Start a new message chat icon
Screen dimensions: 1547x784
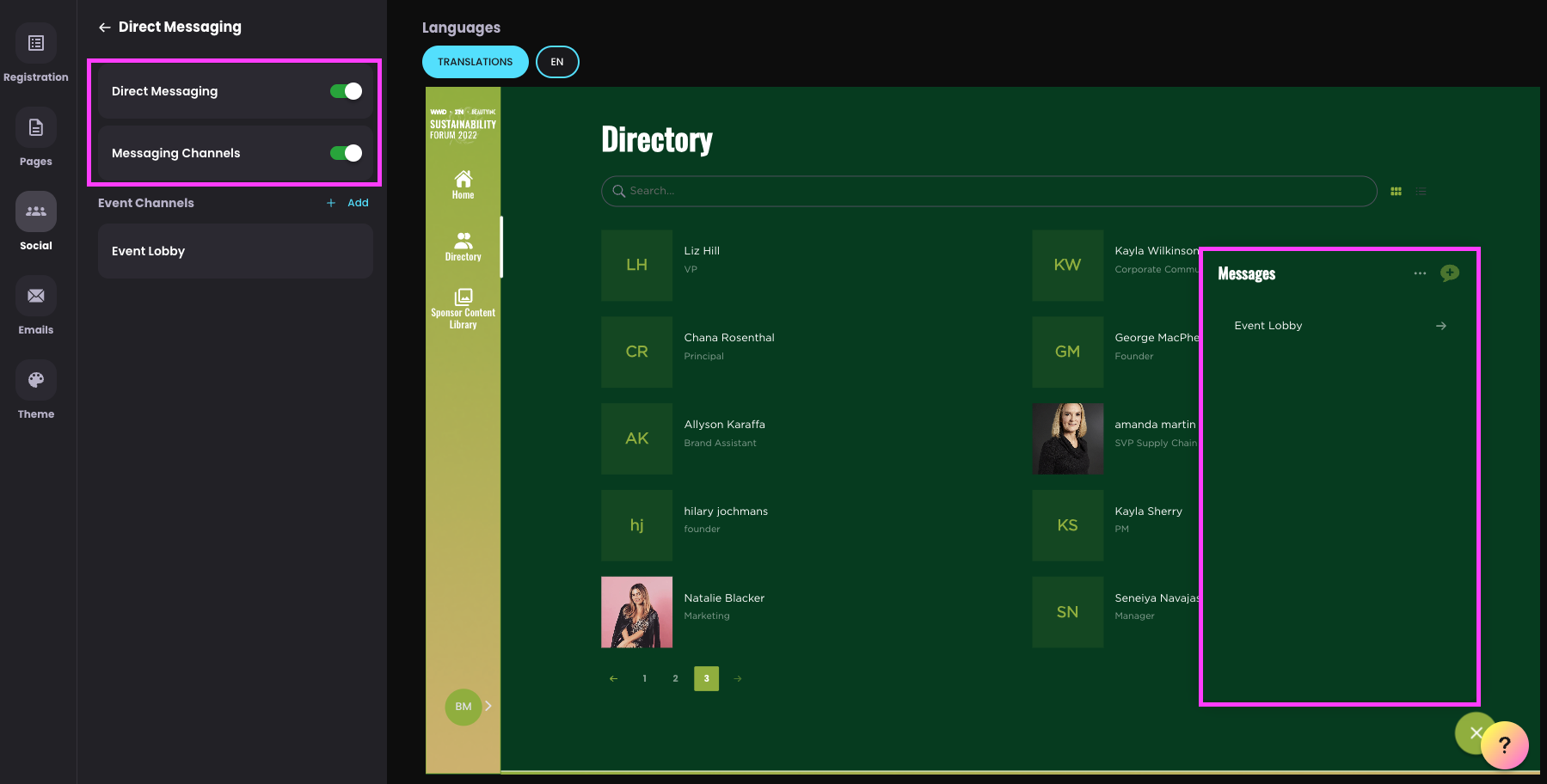[1450, 273]
